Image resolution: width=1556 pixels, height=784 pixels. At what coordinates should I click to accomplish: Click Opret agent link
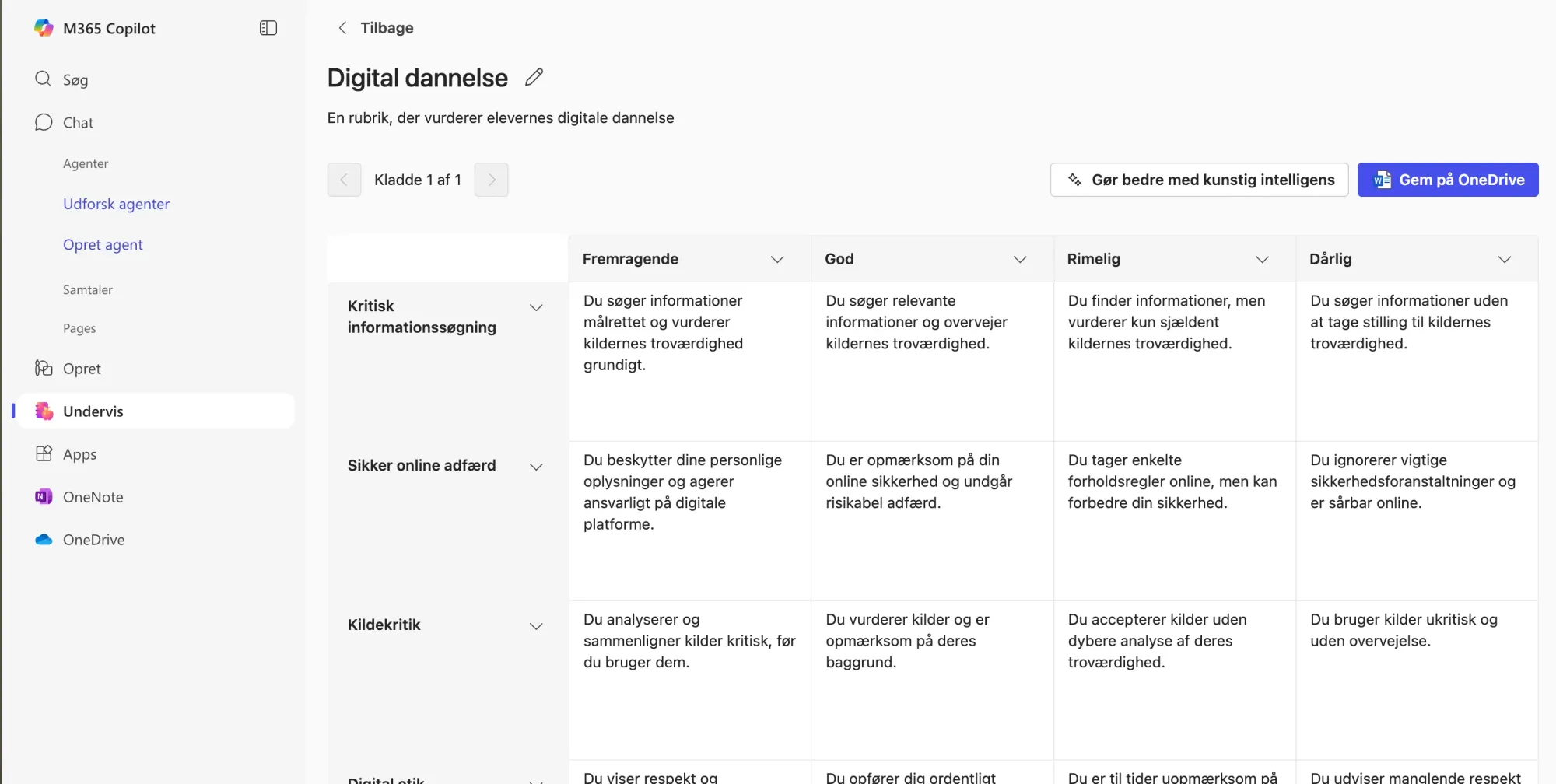click(103, 244)
